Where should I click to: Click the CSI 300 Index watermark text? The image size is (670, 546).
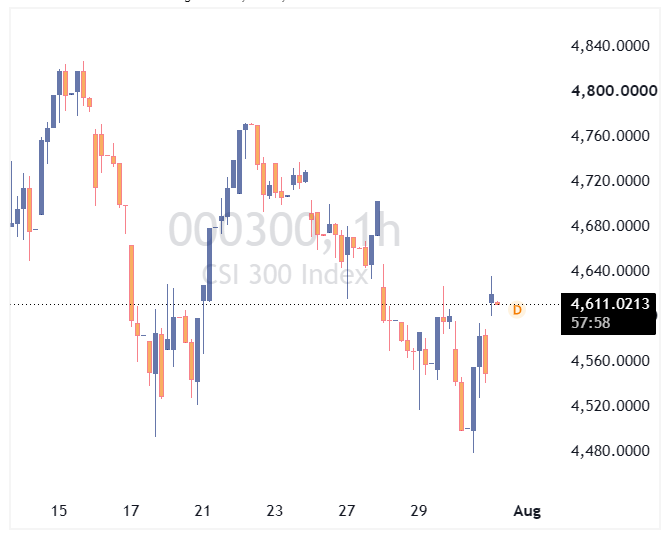[x=285, y=274]
